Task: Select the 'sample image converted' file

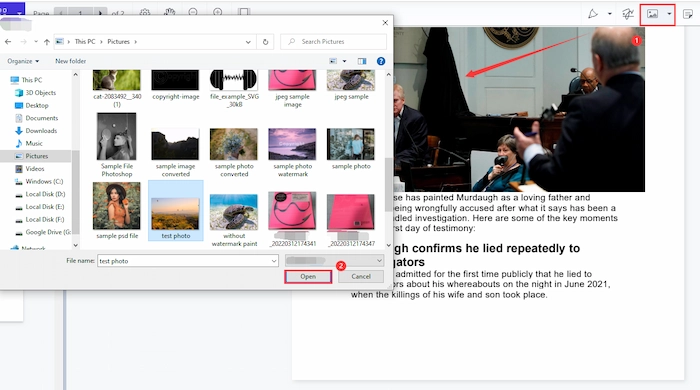Action: [x=175, y=153]
